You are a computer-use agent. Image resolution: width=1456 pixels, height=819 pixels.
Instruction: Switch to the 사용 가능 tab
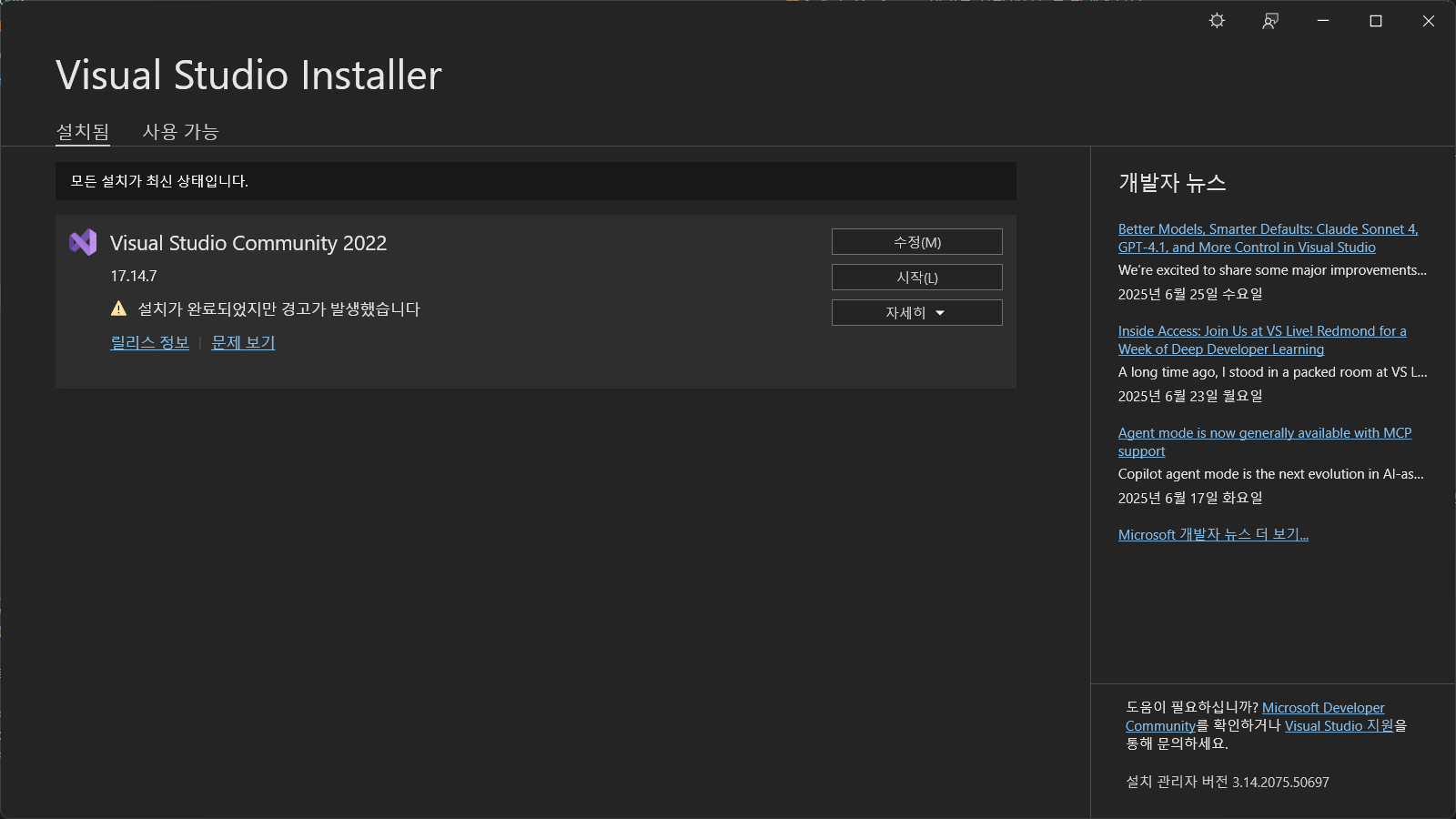pos(180,132)
